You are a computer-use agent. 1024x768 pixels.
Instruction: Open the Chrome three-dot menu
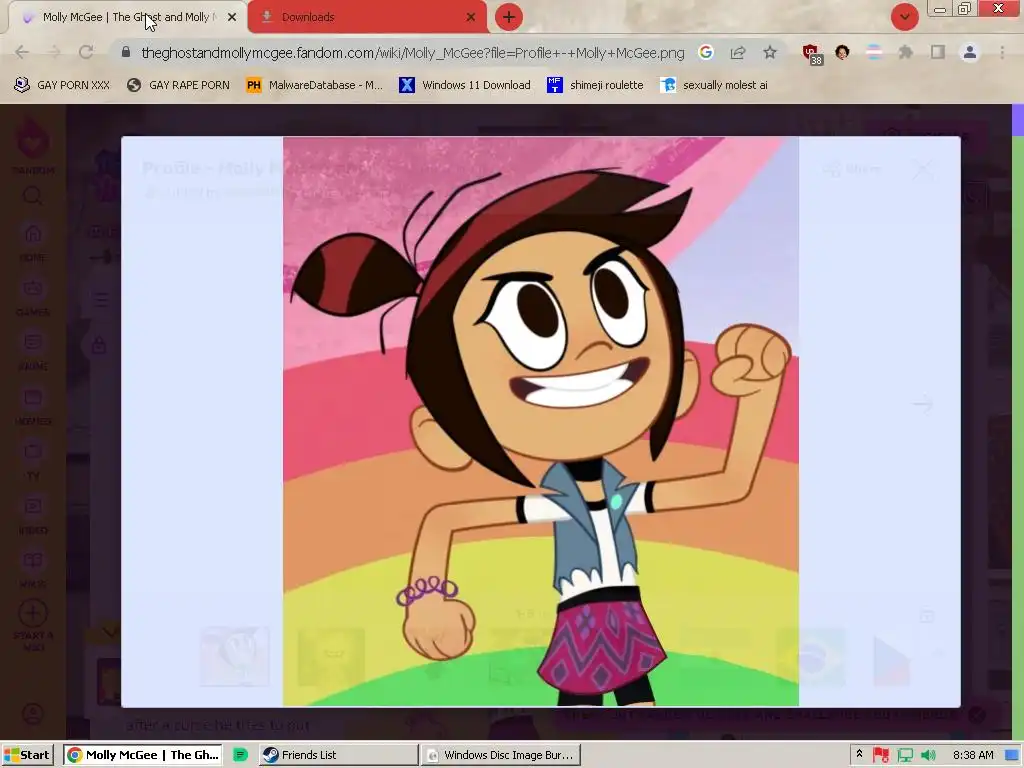click(x=1002, y=52)
